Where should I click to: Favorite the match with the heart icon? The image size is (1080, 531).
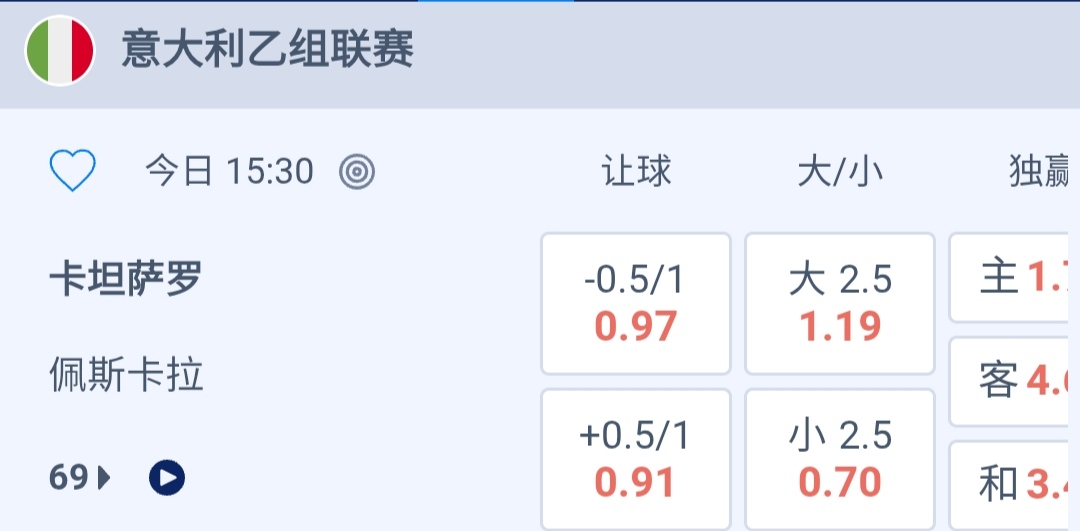(73, 172)
